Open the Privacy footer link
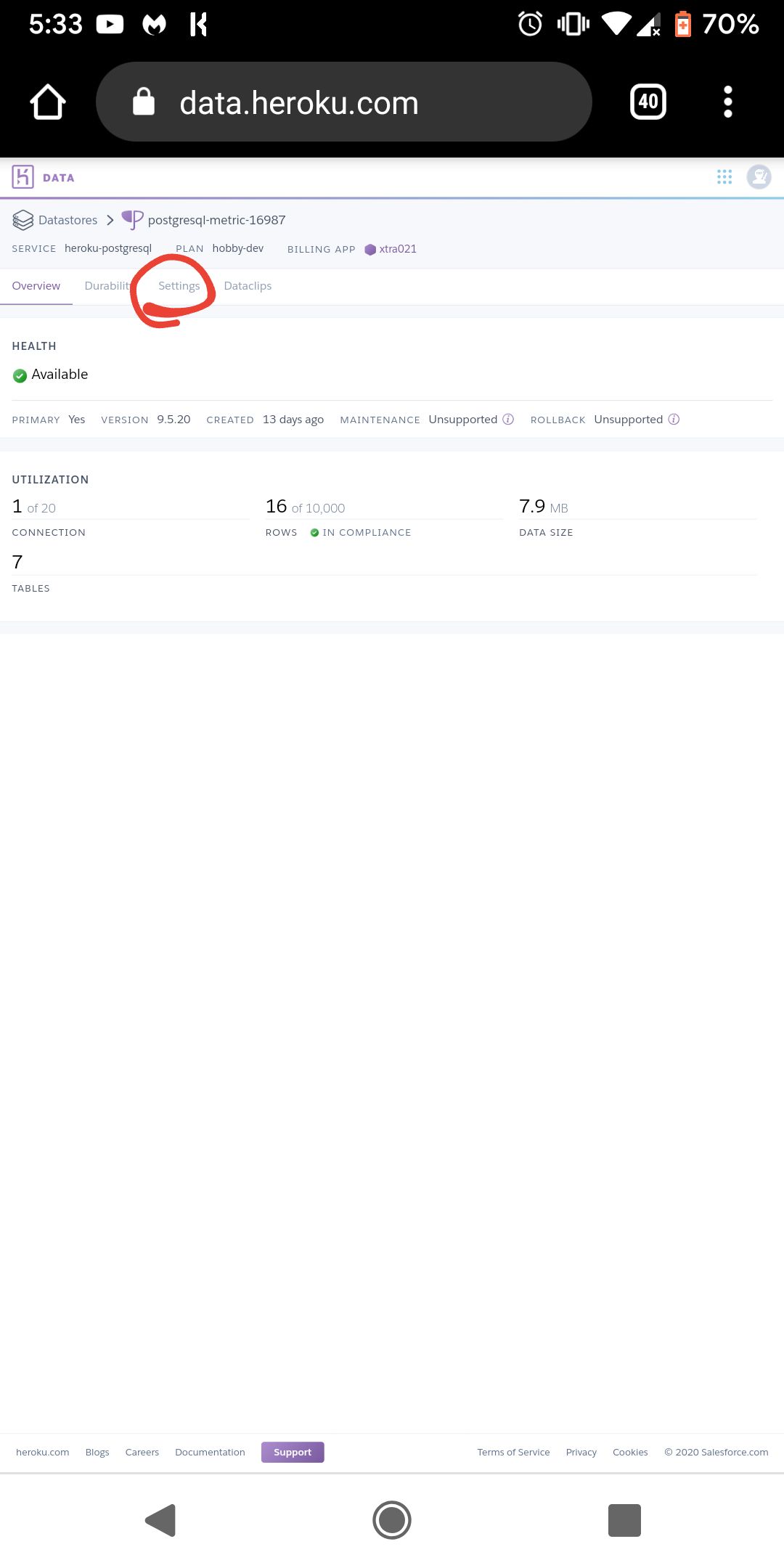 pyautogui.click(x=581, y=1452)
